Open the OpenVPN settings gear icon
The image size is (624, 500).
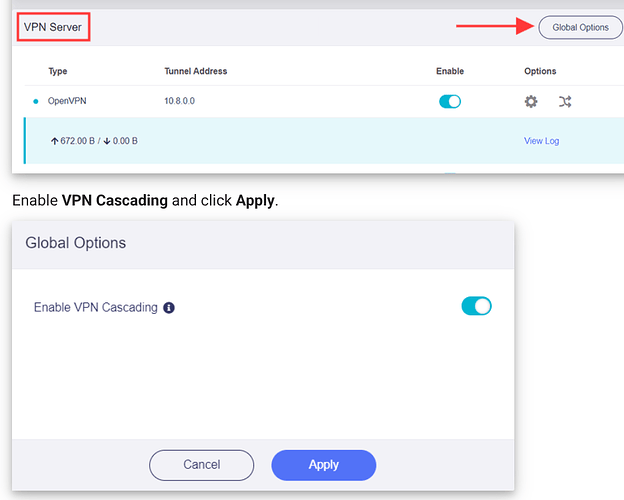tap(531, 102)
